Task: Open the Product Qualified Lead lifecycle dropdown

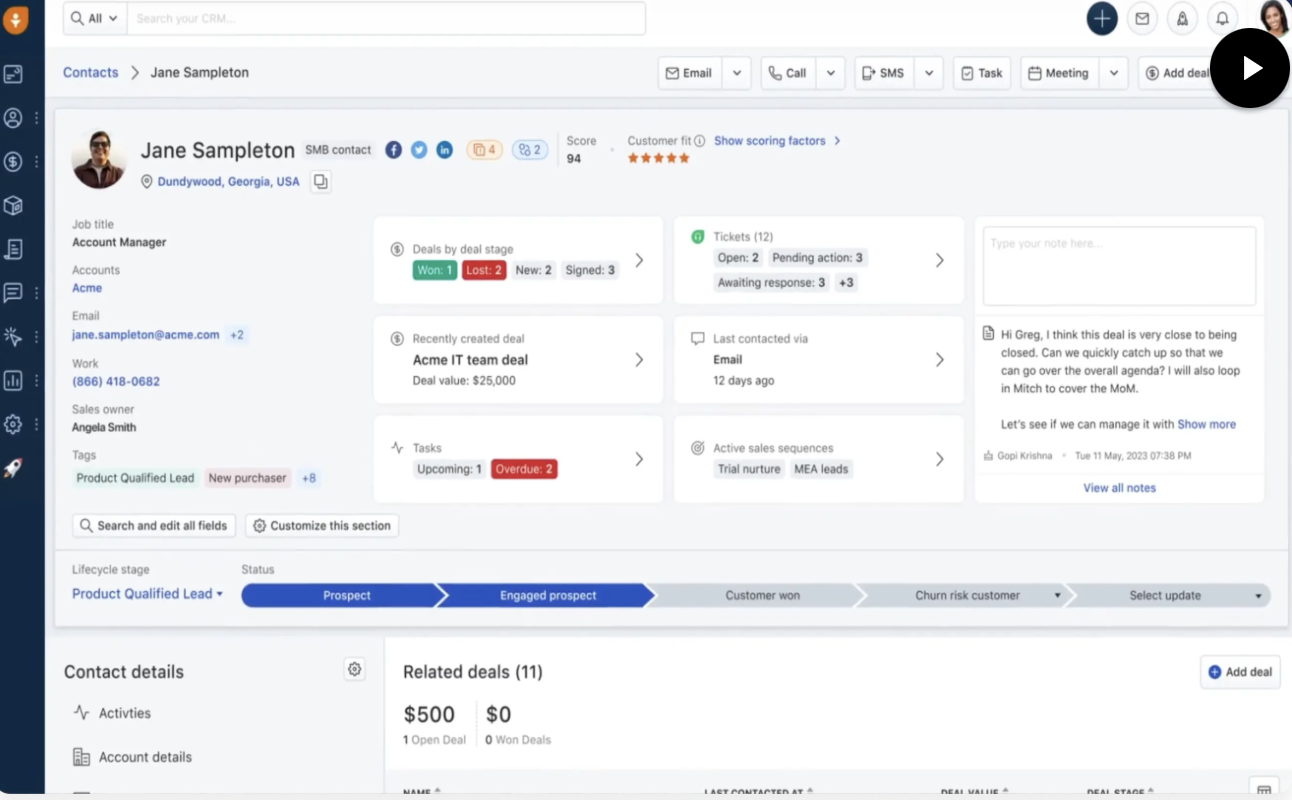Action: point(147,594)
